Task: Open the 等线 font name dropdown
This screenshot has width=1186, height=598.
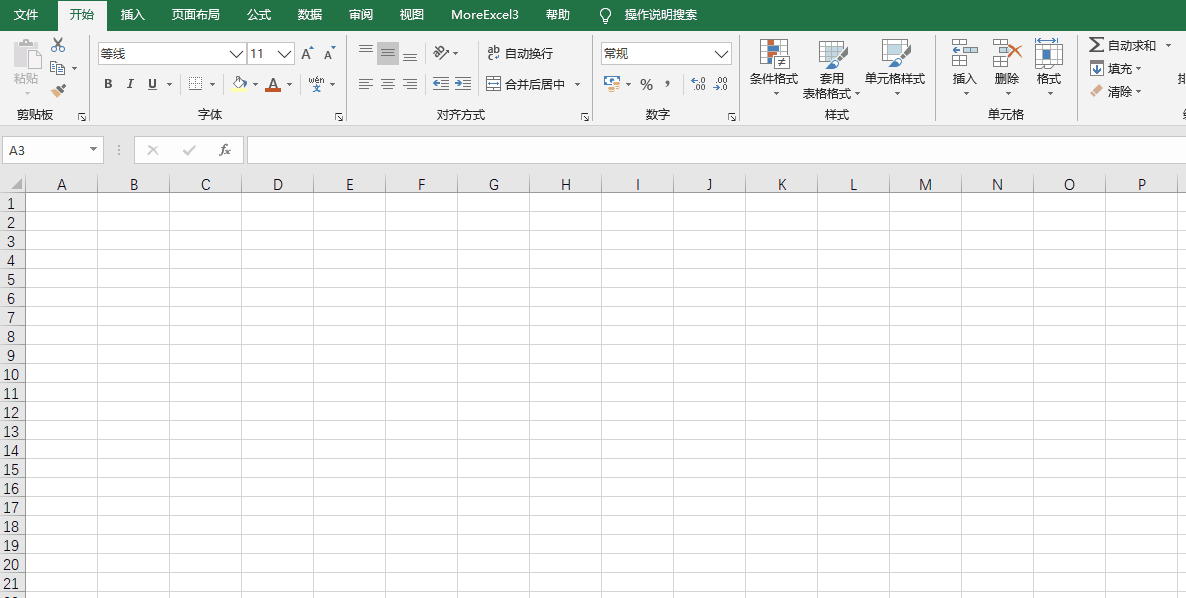Action: [x=236, y=54]
